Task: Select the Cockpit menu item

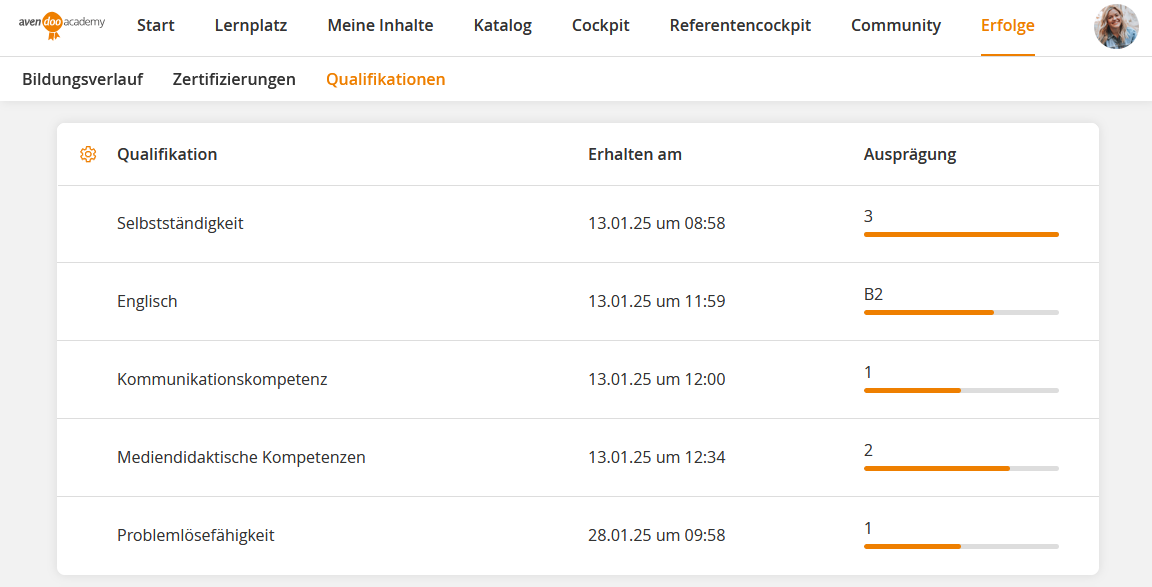Action: click(601, 26)
